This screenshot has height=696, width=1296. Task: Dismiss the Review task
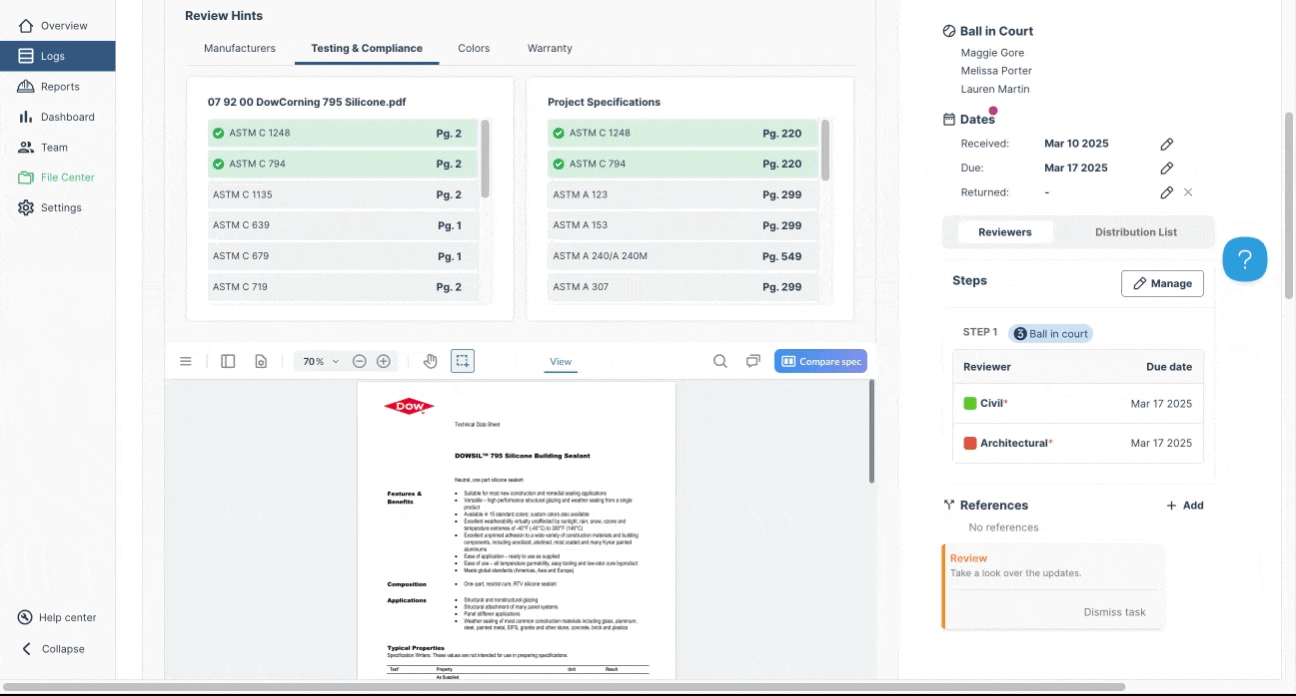pyautogui.click(x=1114, y=612)
